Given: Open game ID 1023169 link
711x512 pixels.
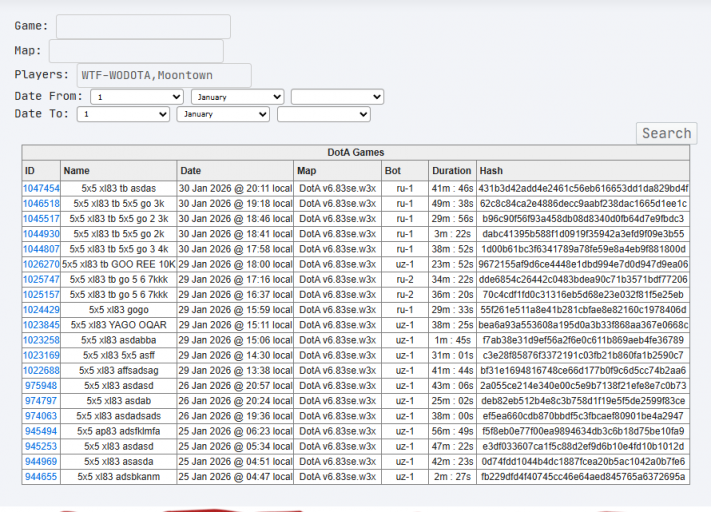Looking at the screenshot, I should 41,356.
